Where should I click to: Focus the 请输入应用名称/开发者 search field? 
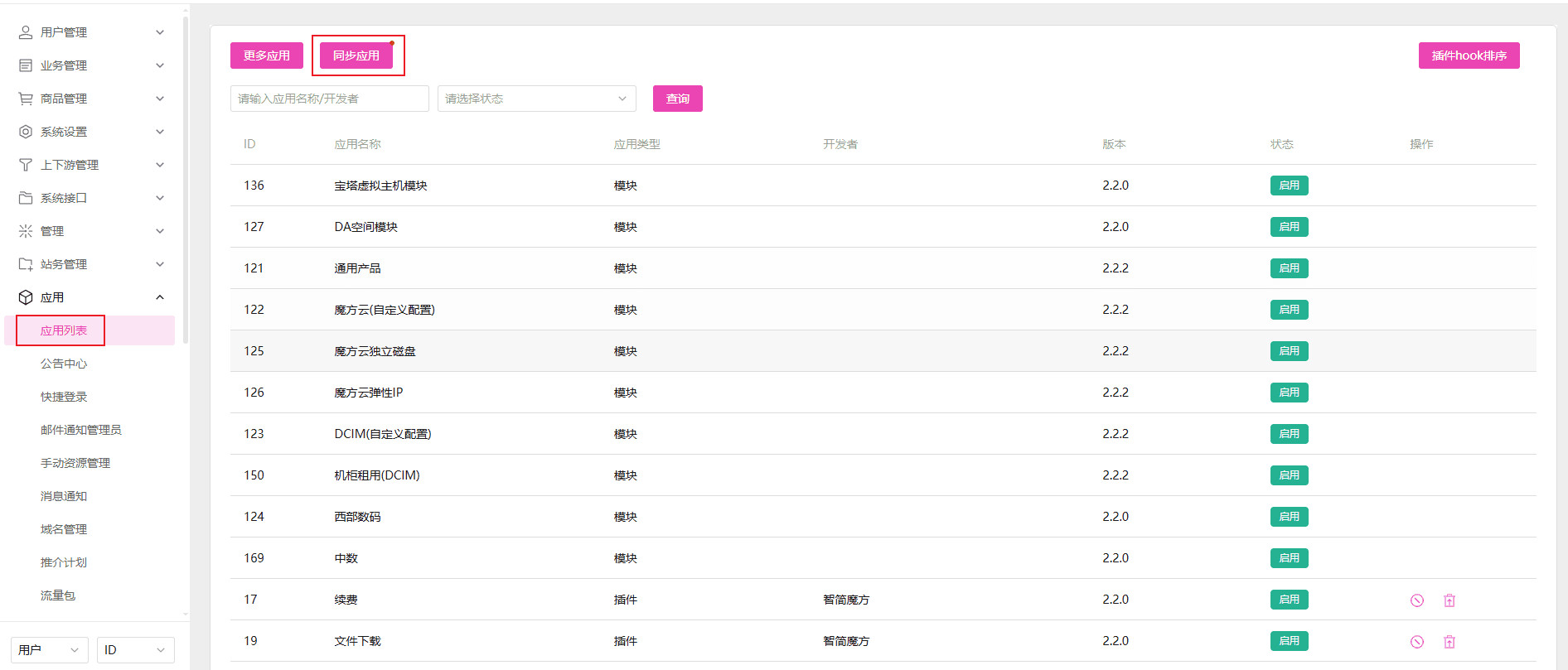(330, 99)
